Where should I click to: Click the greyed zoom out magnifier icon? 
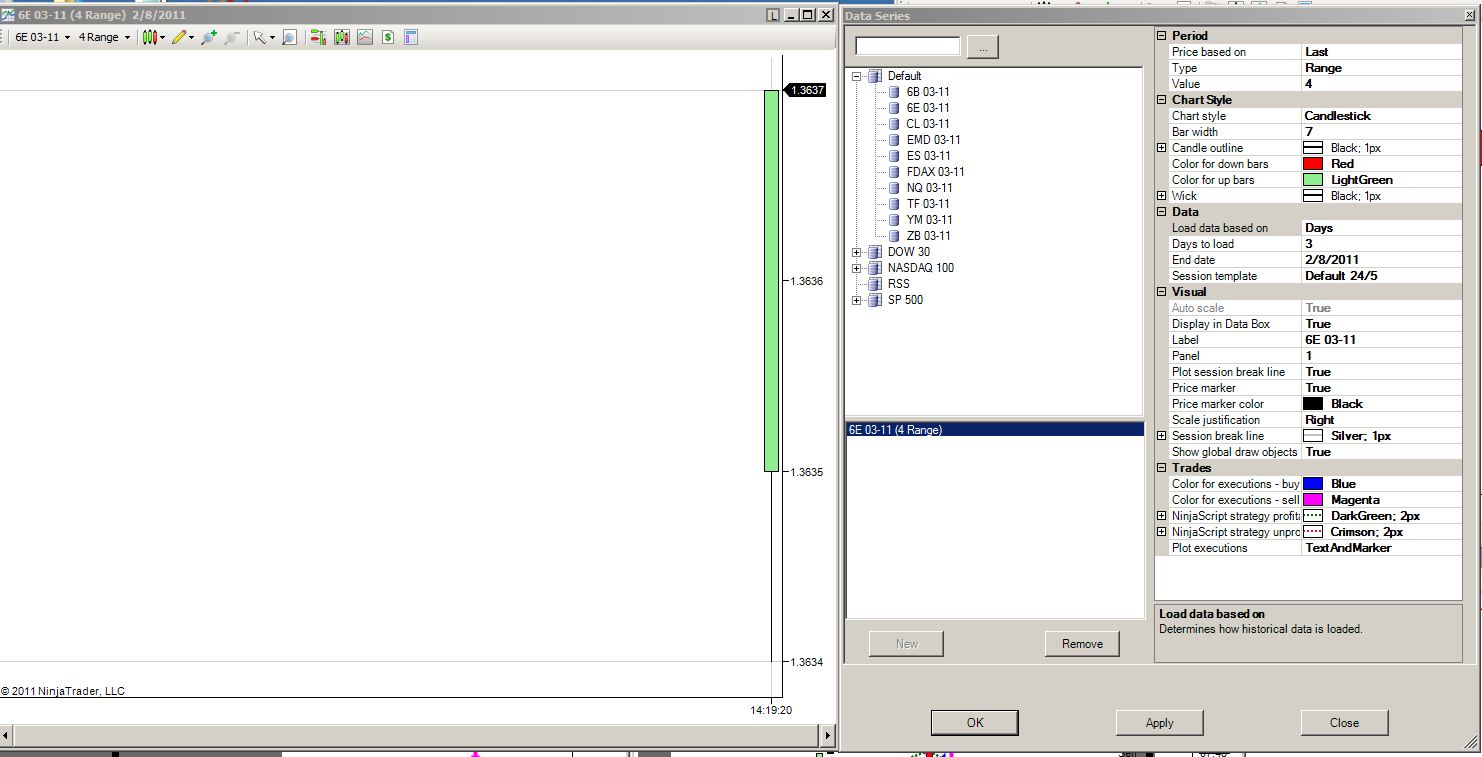point(232,37)
